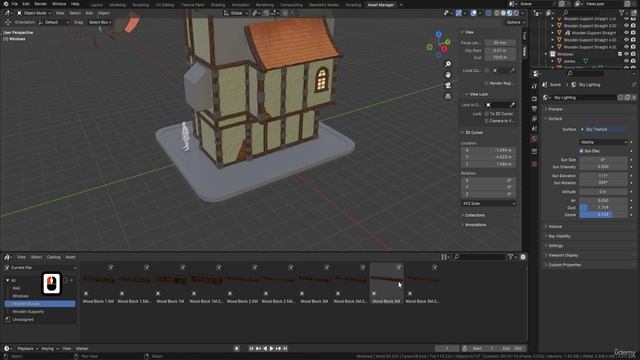
Task: Click the asset browser filter funnel icon
Action: tap(510, 257)
